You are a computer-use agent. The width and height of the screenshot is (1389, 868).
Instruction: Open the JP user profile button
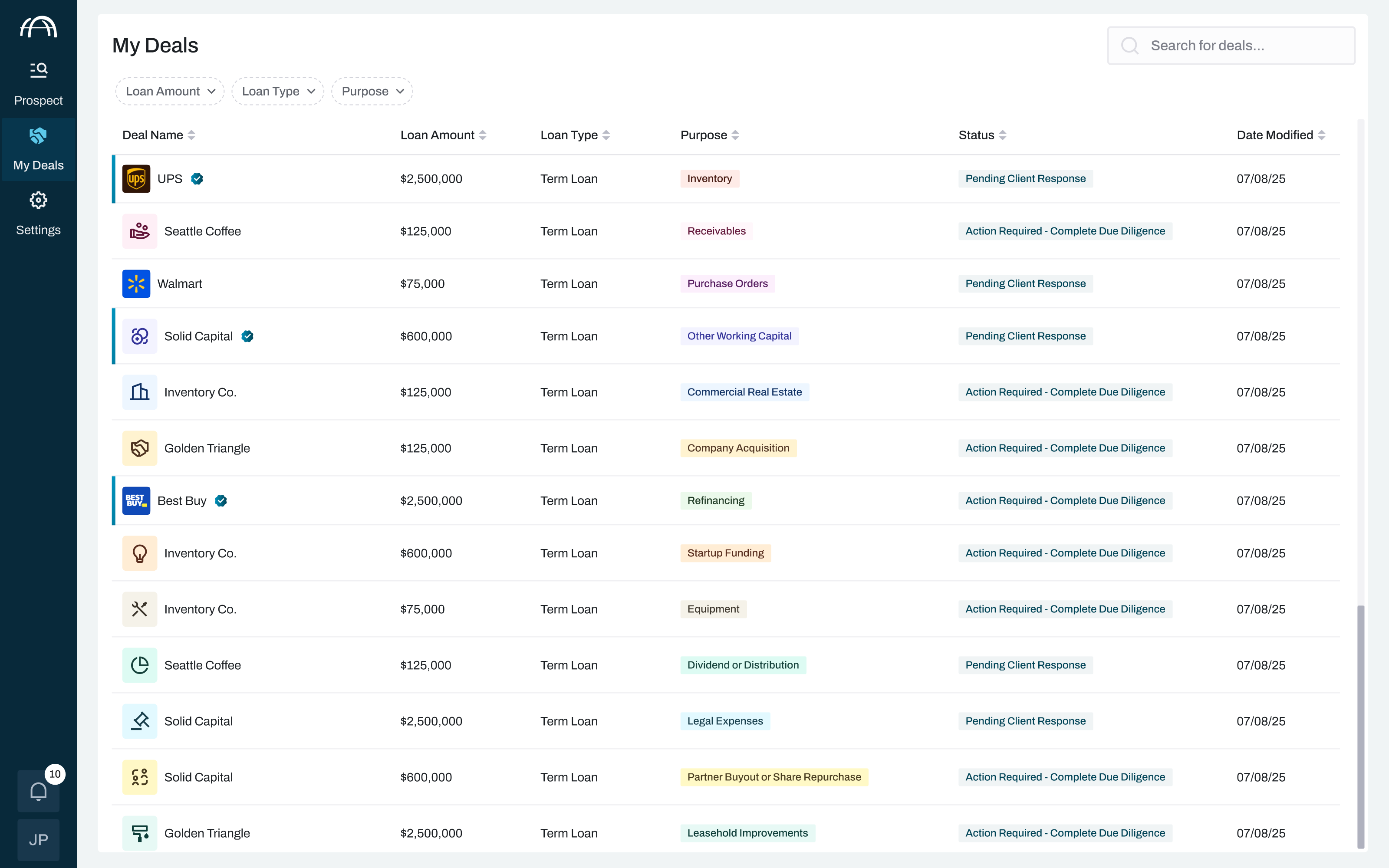point(39,839)
